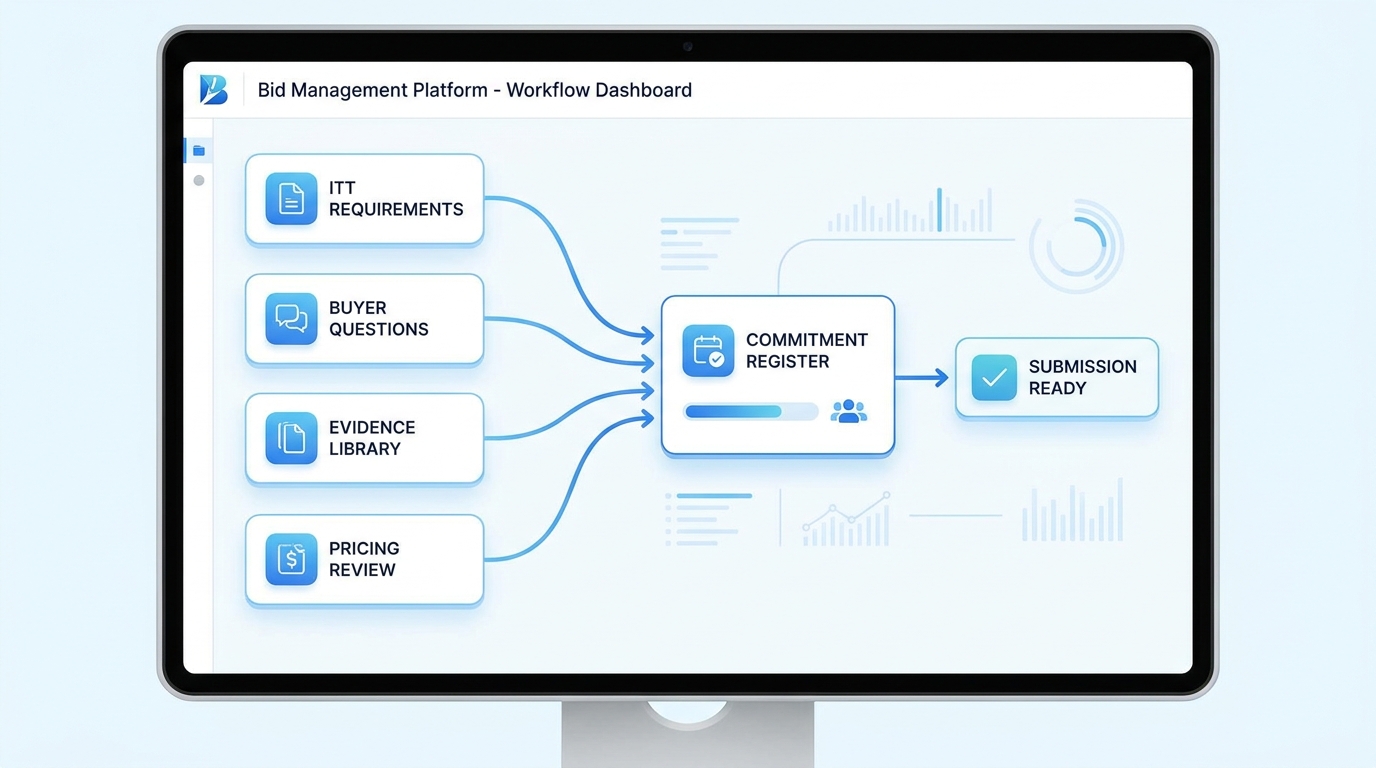
Task: Click the Pricing Review dollar icon
Action: point(291,559)
